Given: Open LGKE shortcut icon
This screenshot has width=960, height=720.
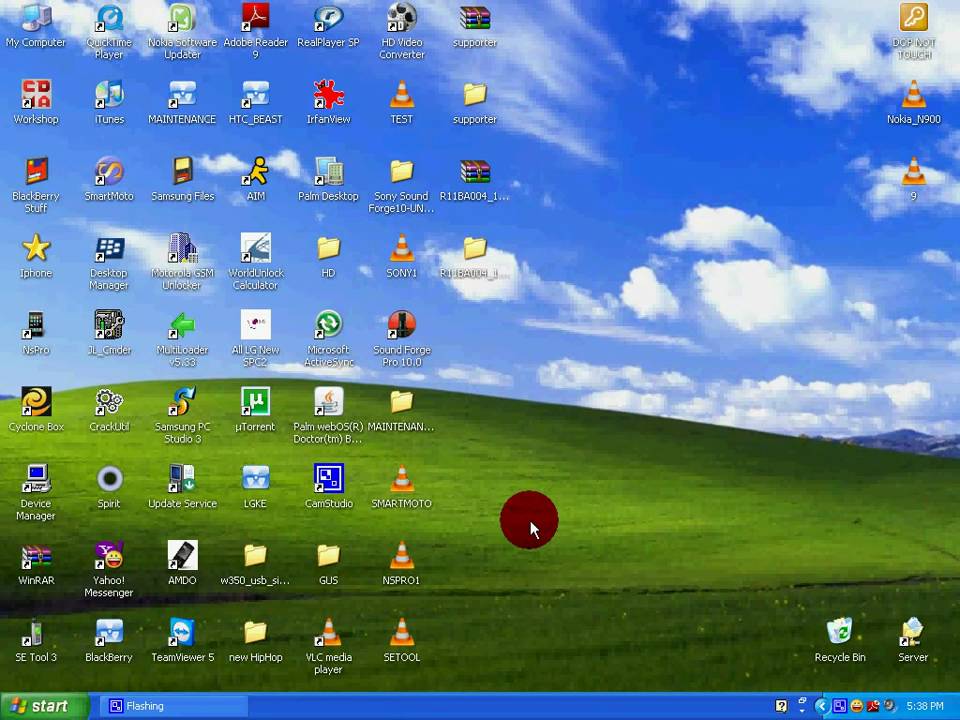Looking at the screenshot, I should pyautogui.click(x=255, y=479).
